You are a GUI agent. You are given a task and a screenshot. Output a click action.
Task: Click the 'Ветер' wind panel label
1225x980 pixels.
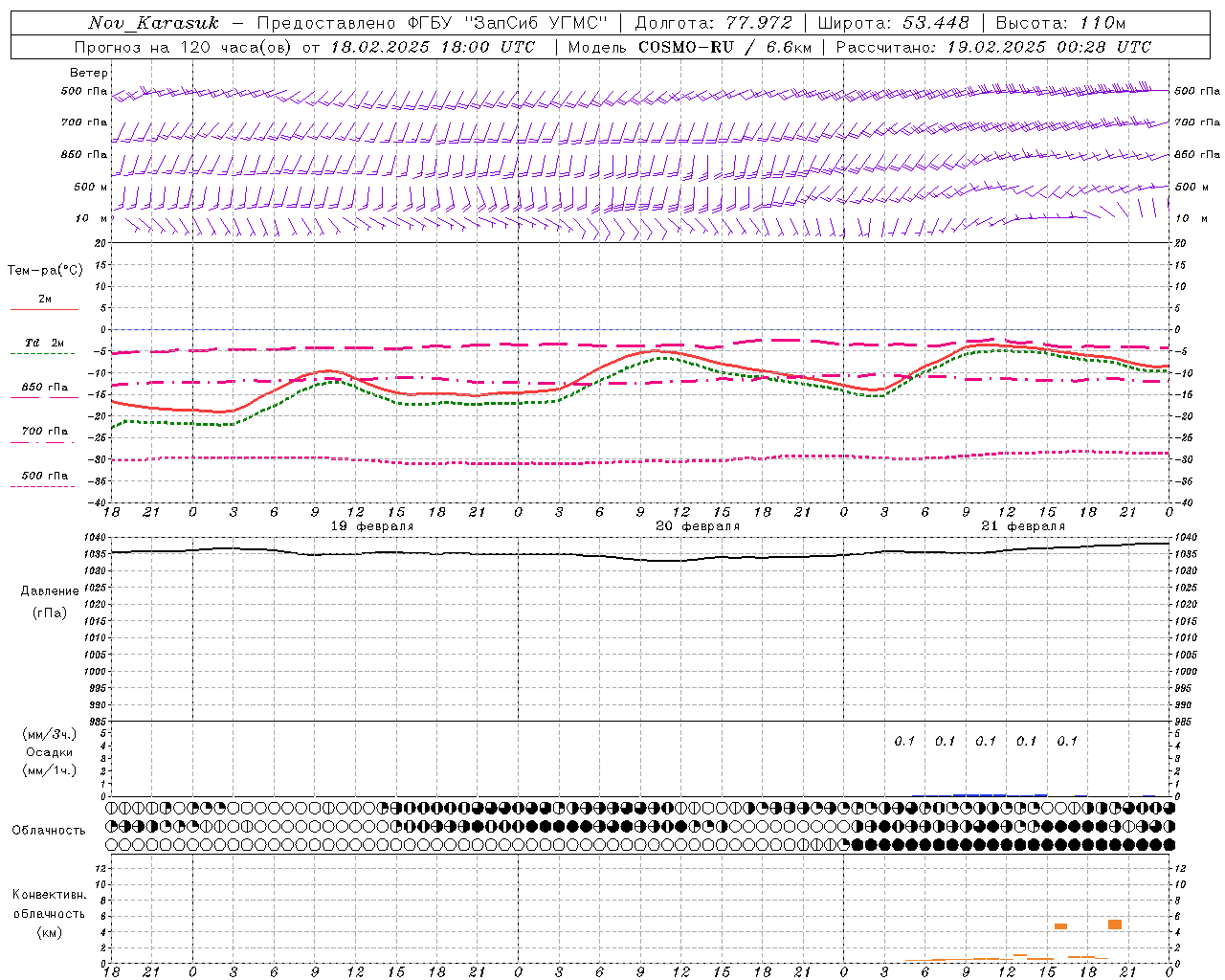tap(89, 73)
